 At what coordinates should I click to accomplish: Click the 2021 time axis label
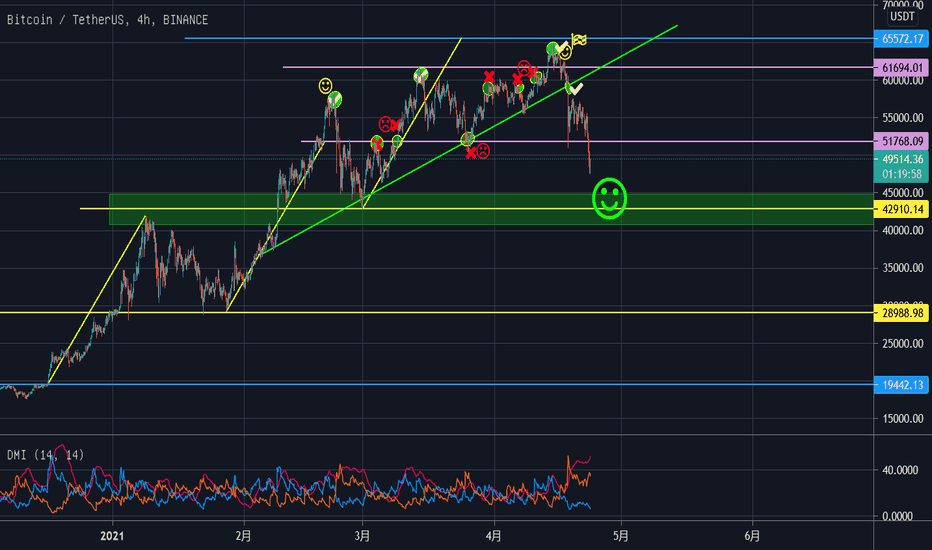(112, 536)
